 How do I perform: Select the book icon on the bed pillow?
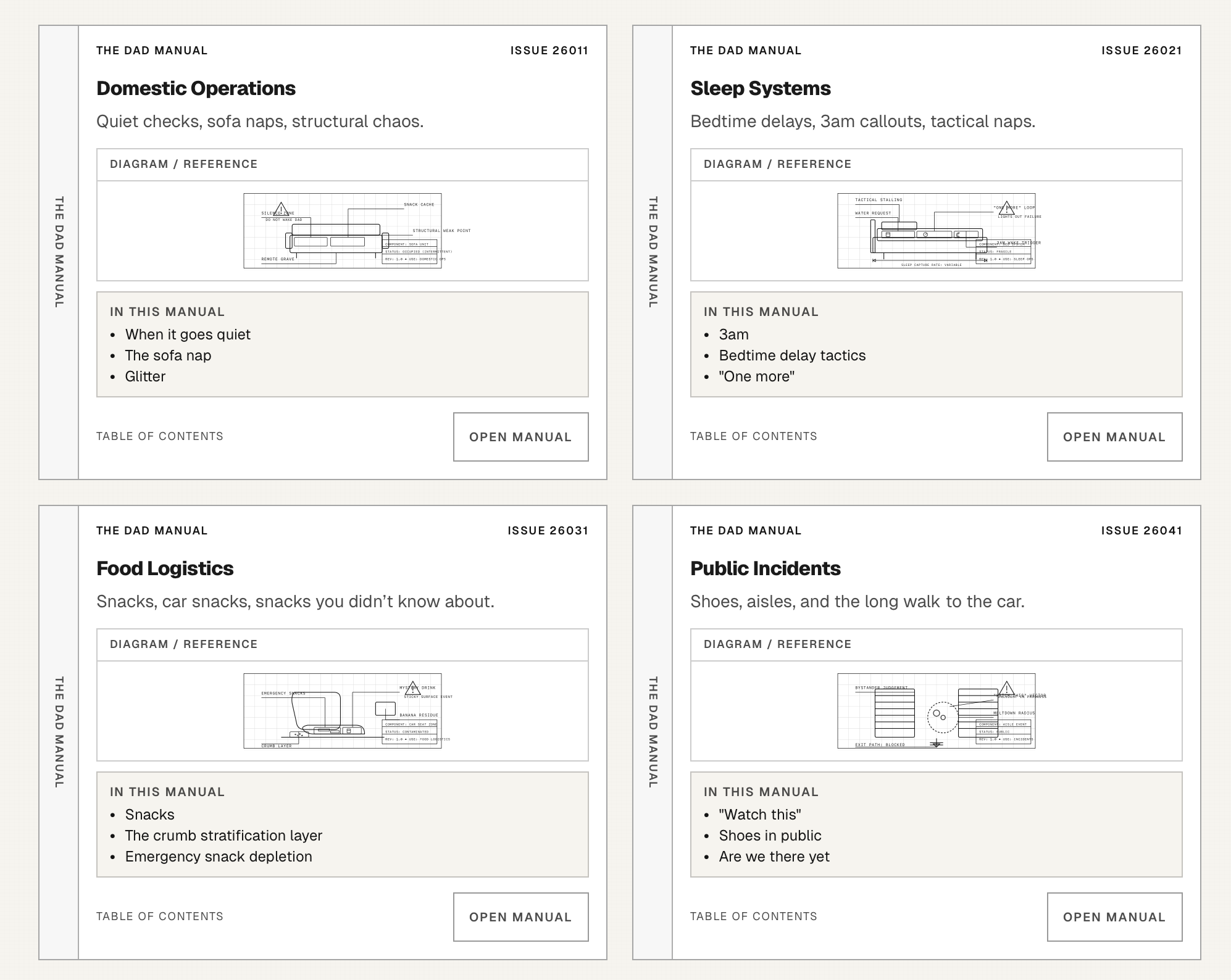(x=888, y=235)
